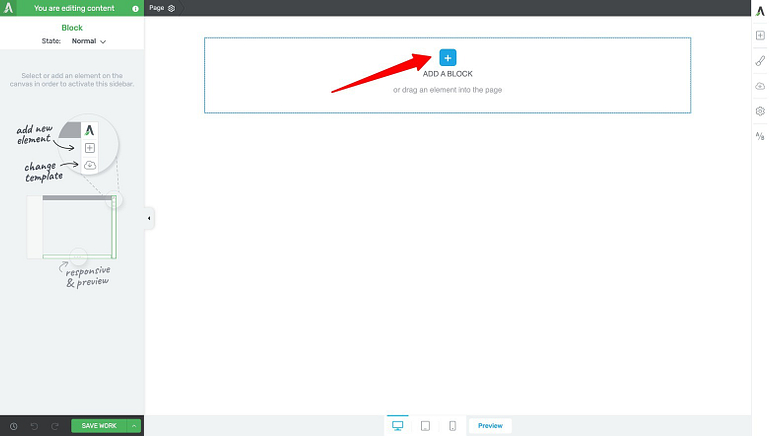Image resolution: width=769 pixels, height=436 pixels.
Task: Select the Page breadcrumb item
Action: click(x=156, y=8)
